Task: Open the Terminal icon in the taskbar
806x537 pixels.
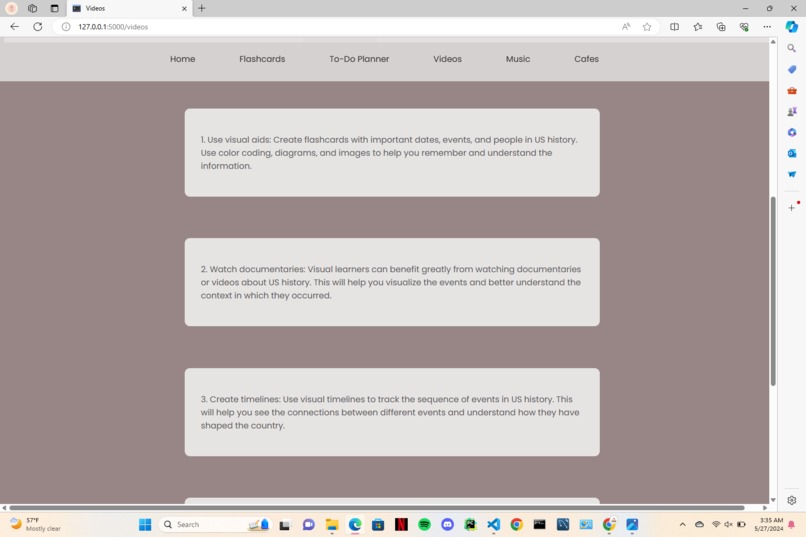Action: 539,524
